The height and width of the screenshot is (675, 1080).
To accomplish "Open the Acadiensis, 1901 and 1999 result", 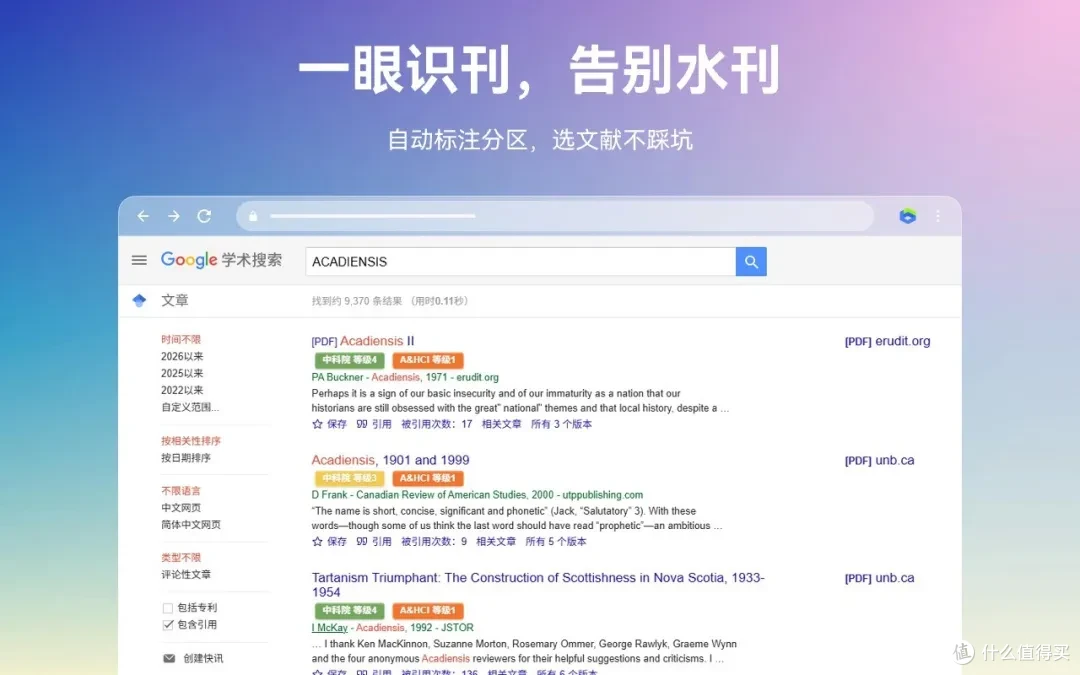I will (x=390, y=460).
